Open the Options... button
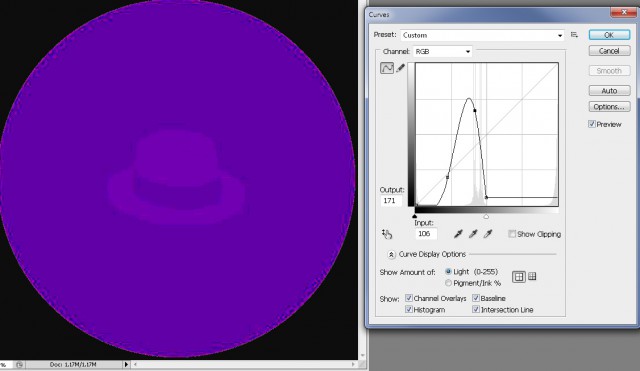Viewport: 640px width, 371px height. tap(609, 107)
